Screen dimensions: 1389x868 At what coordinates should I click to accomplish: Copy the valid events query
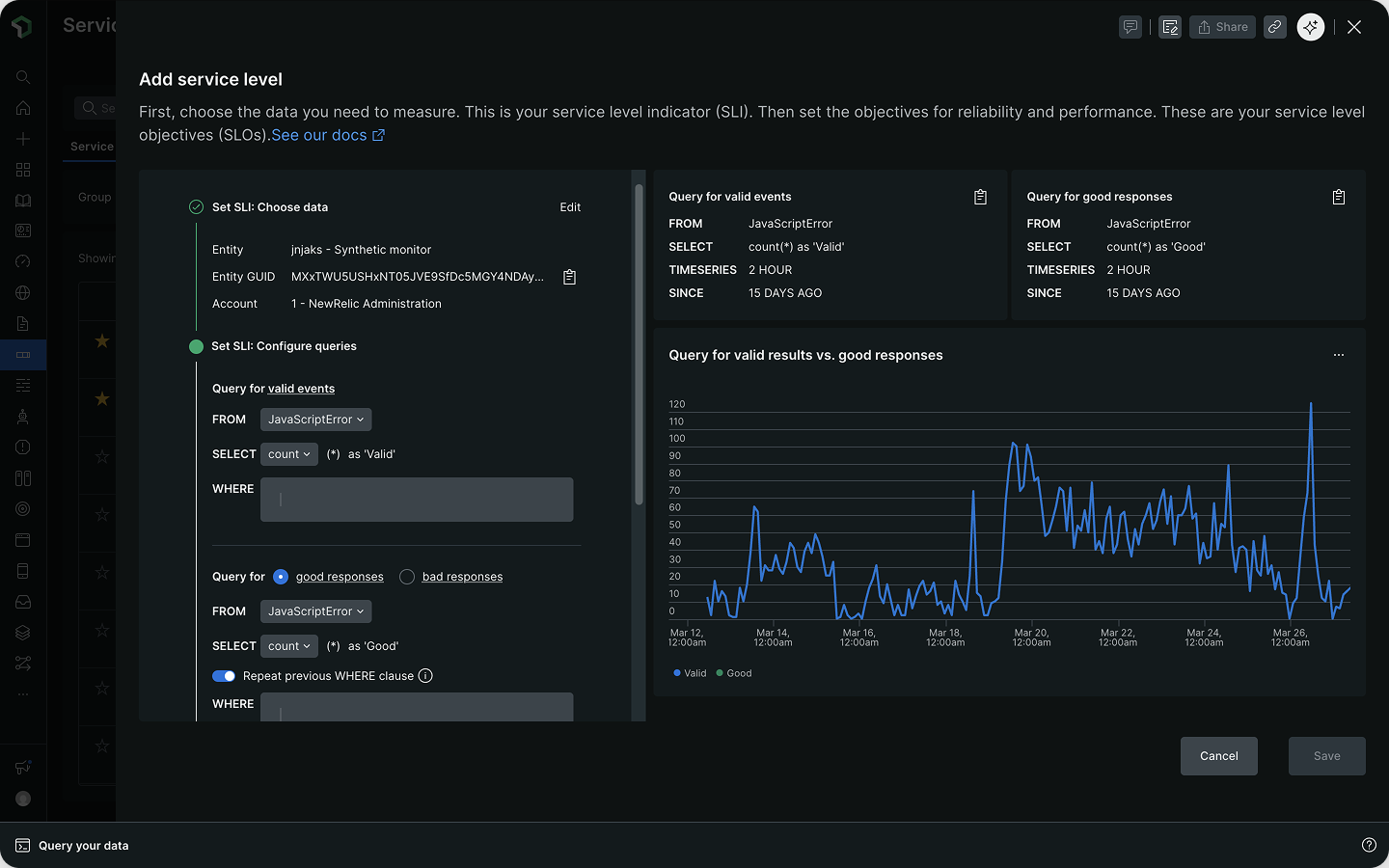point(980,197)
